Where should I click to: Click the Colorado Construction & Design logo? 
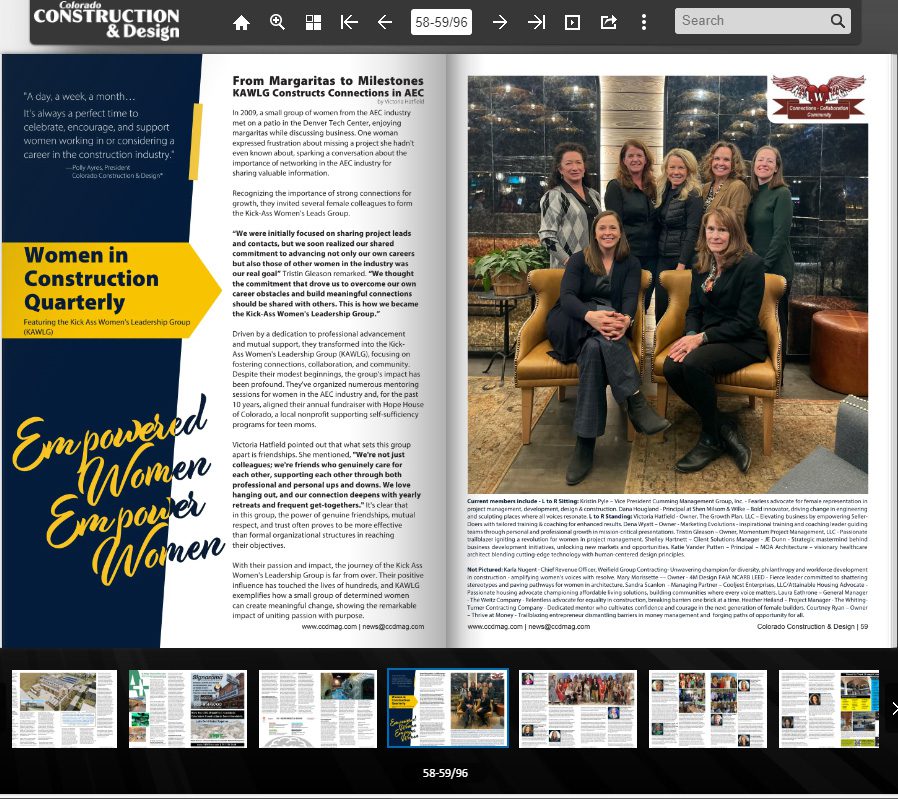pos(107,21)
